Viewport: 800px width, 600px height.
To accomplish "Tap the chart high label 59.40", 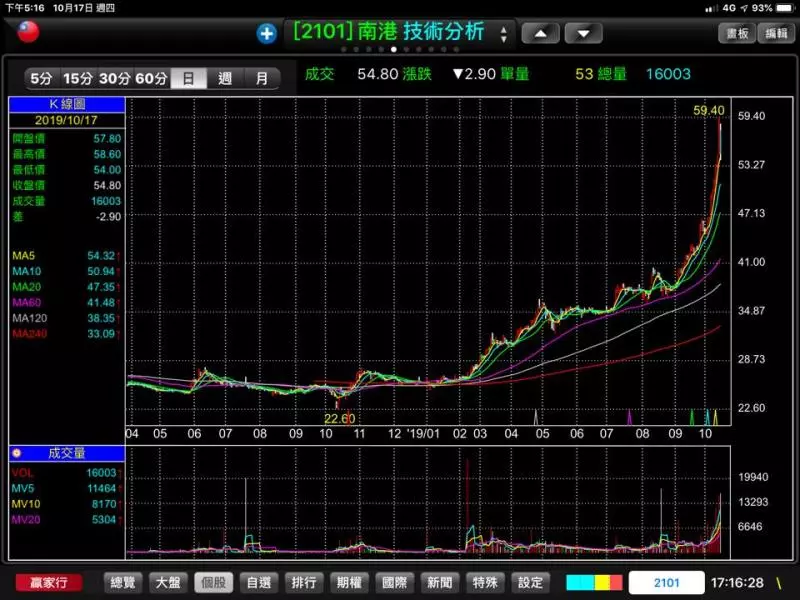I will [709, 111].
